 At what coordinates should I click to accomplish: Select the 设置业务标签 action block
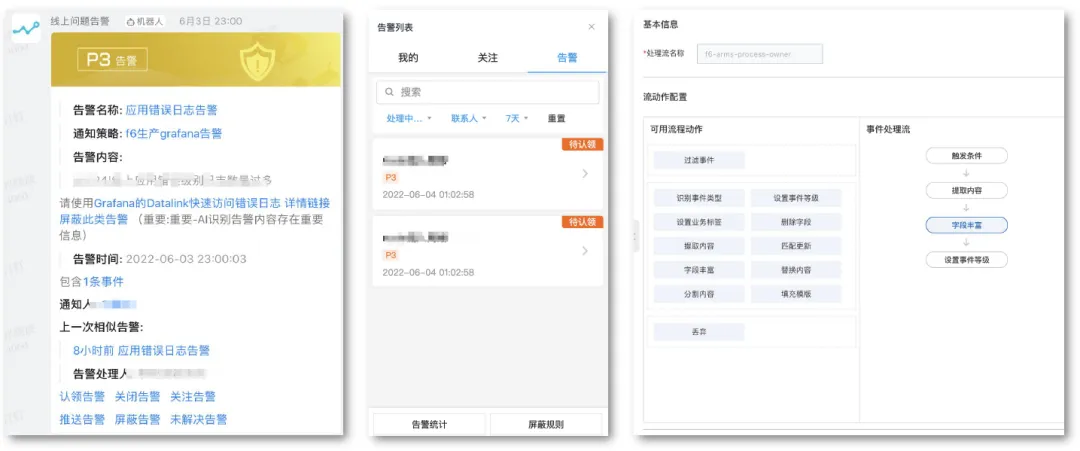pyautogui.click(x=699, y=222)
